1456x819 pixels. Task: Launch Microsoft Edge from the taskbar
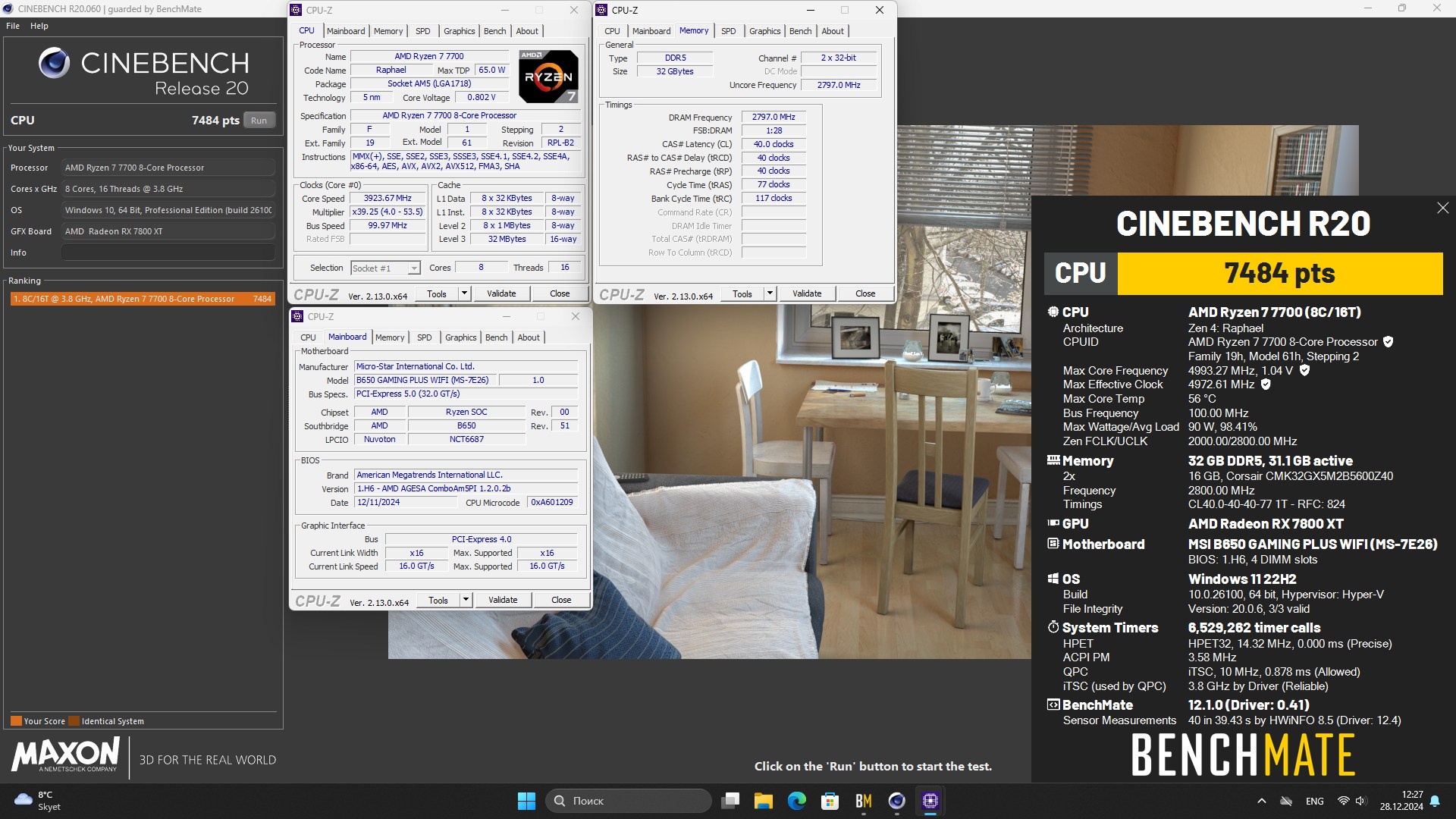point(797,801)
